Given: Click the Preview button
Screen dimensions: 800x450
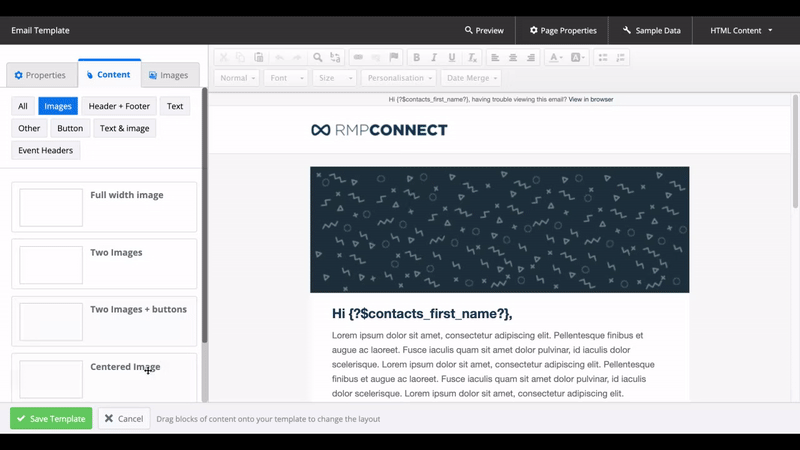Looking at the screenshot, I should coord(484,31).
